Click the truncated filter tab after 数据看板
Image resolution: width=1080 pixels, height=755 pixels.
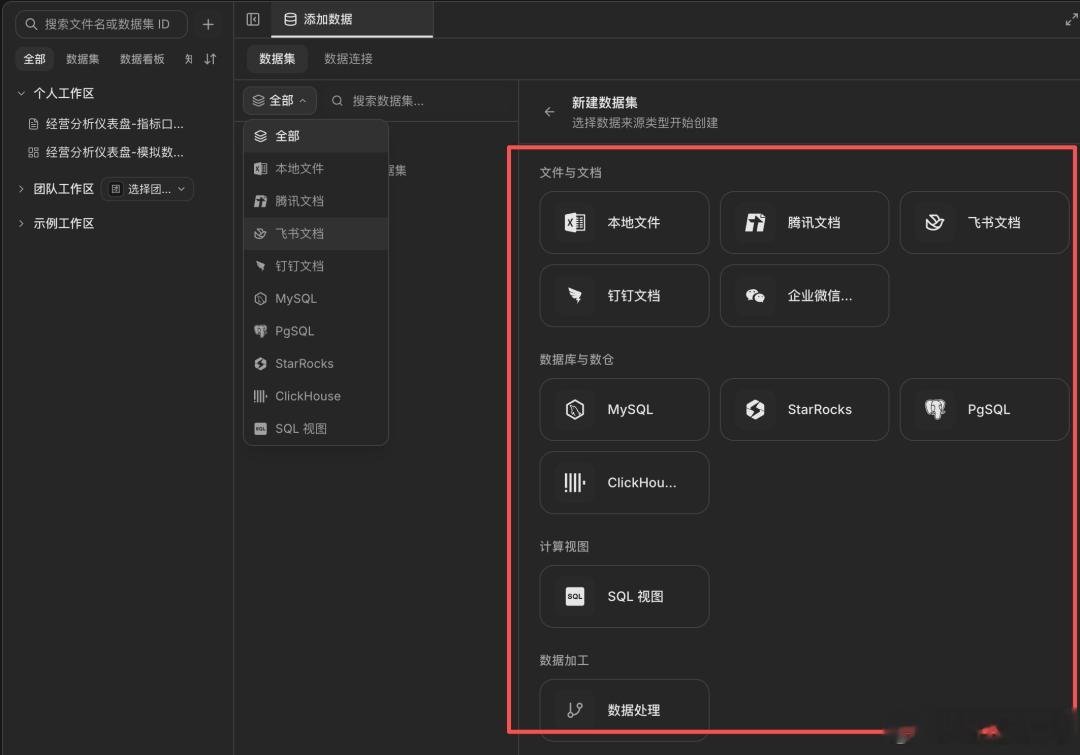189,59
